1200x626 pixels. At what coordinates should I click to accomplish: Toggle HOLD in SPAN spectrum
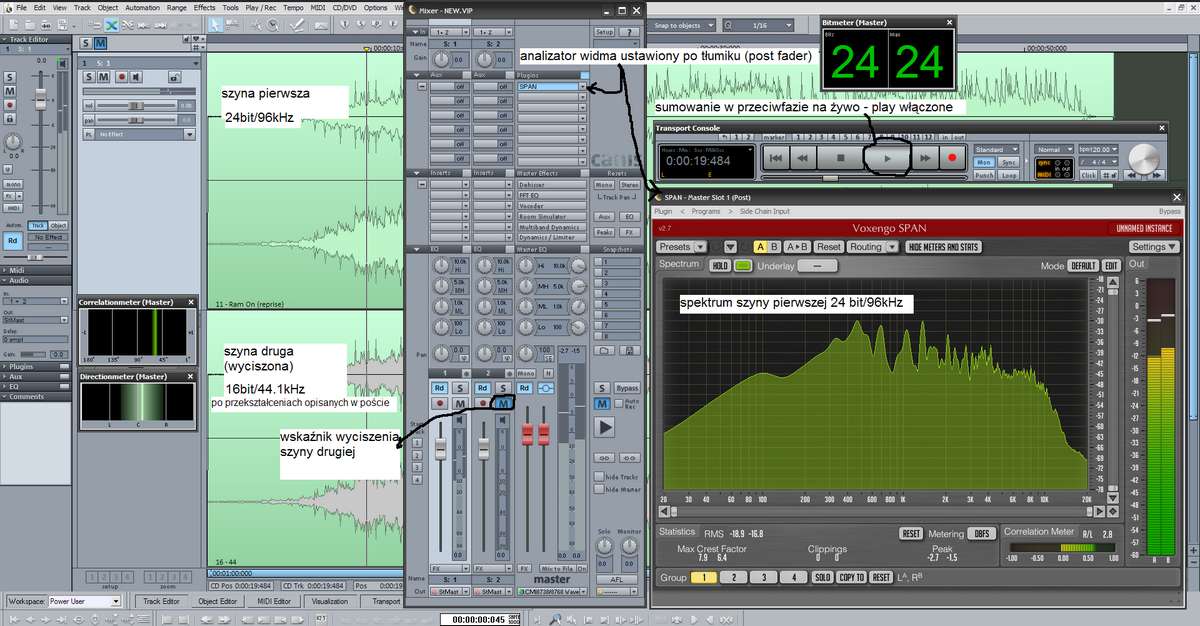pos(720,265)
